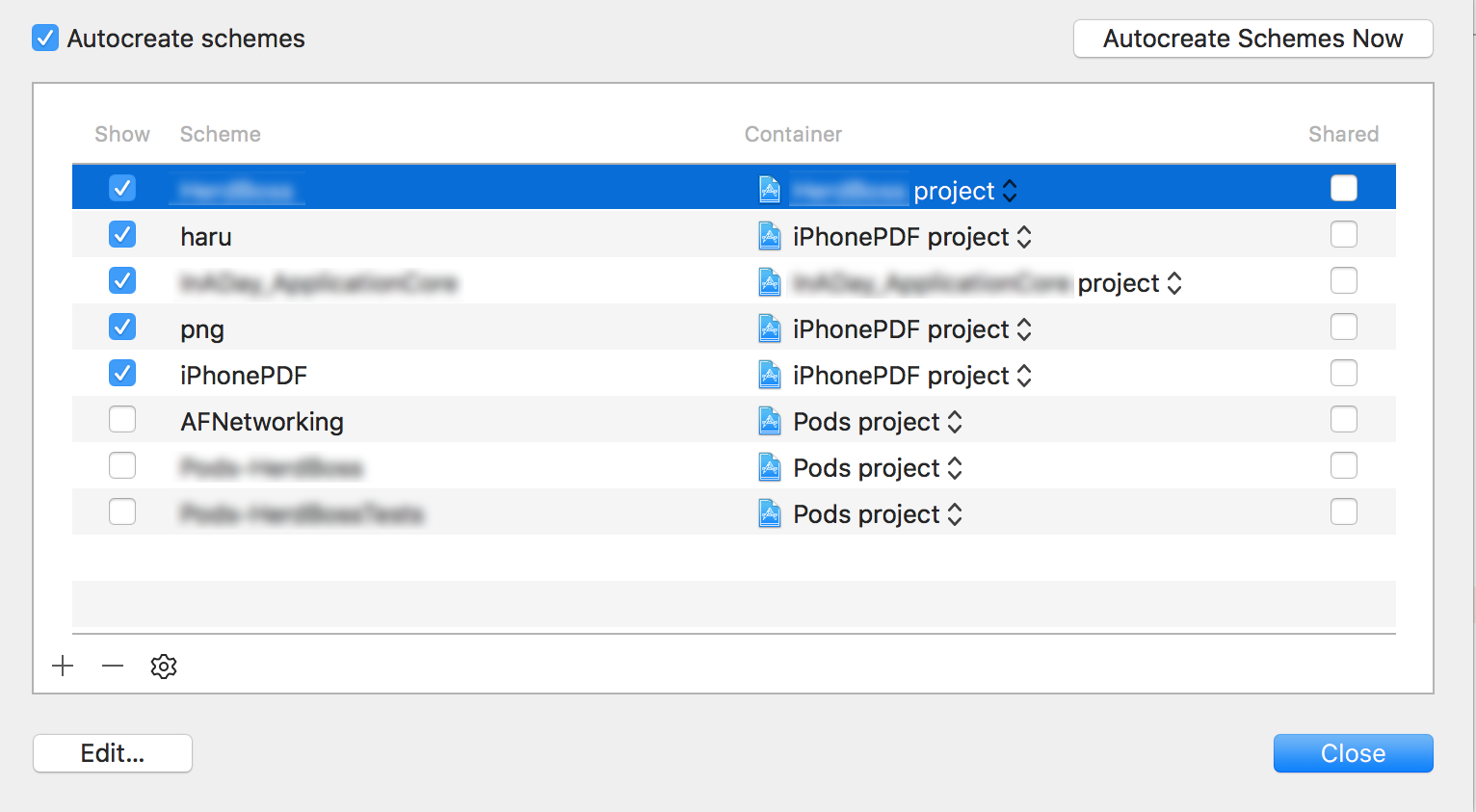Uncheck the Autocreate schemes checkbox
This screenshot has width=1476, height=812.
point(45,39)
